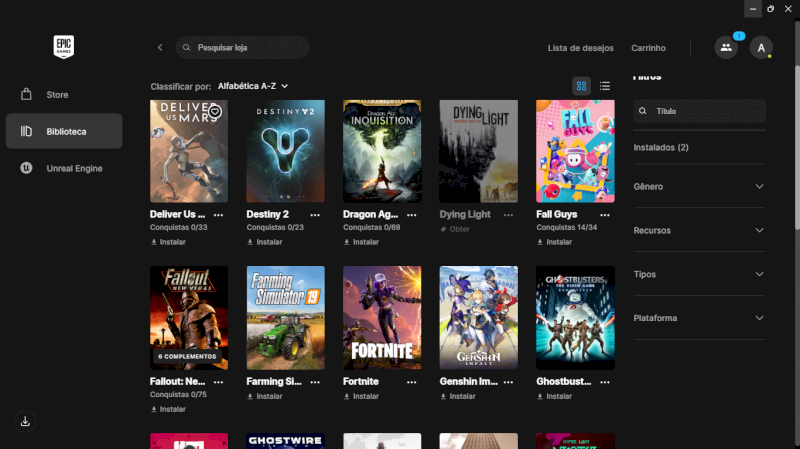Open Fallout New Vegas cover thumbnail

point(189,317)
